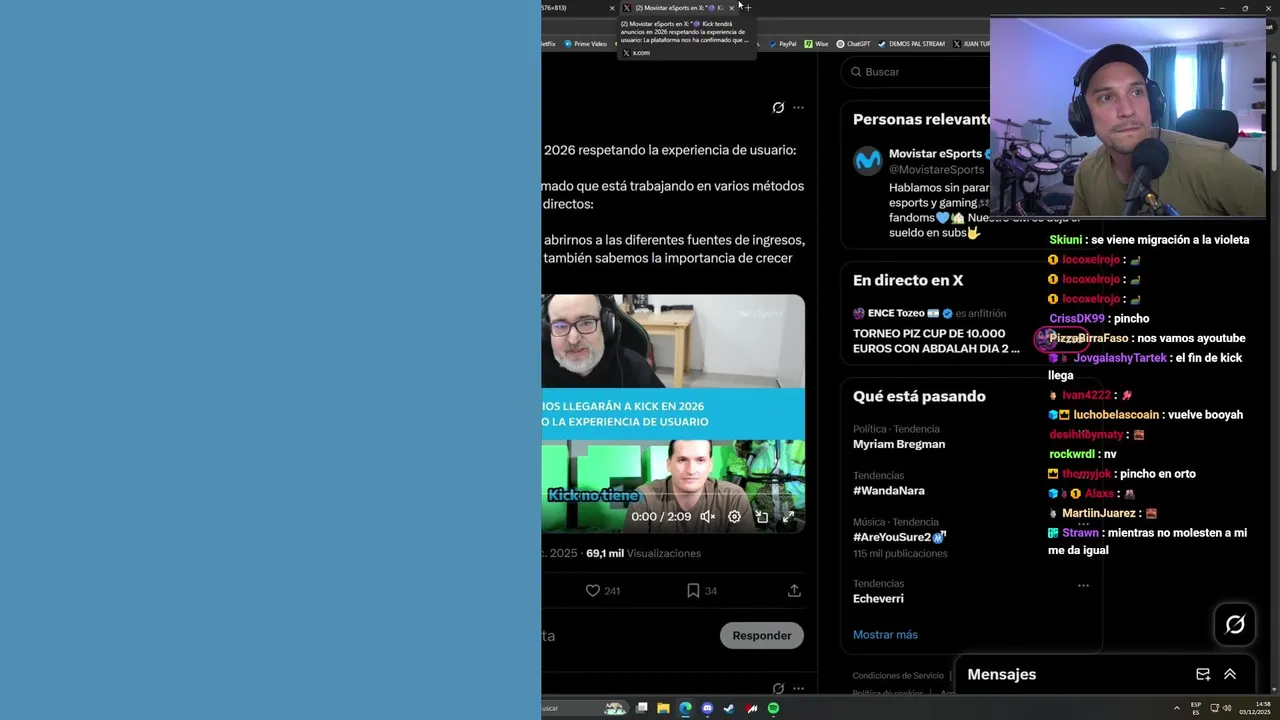Screen dimensions: 1280x720
Task: Click chat username Strawn
Action: click(1080, 533)
